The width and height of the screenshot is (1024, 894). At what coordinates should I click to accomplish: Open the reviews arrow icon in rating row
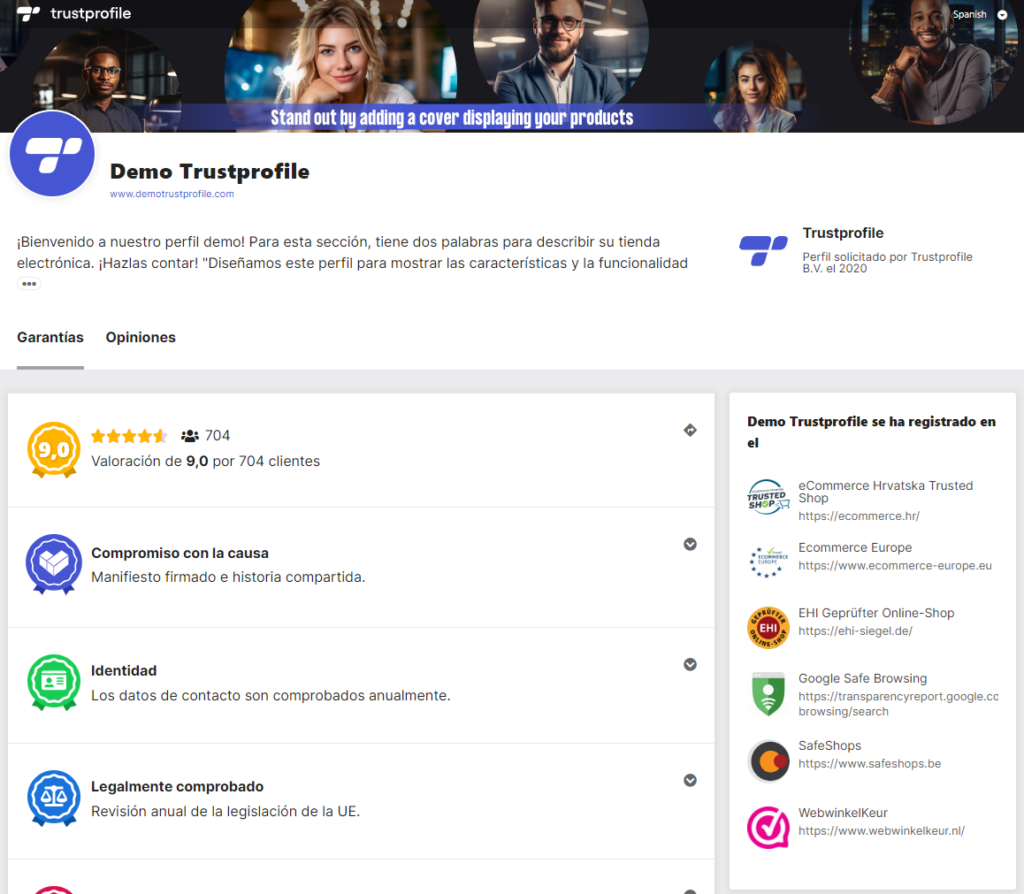tap(690, 430)
